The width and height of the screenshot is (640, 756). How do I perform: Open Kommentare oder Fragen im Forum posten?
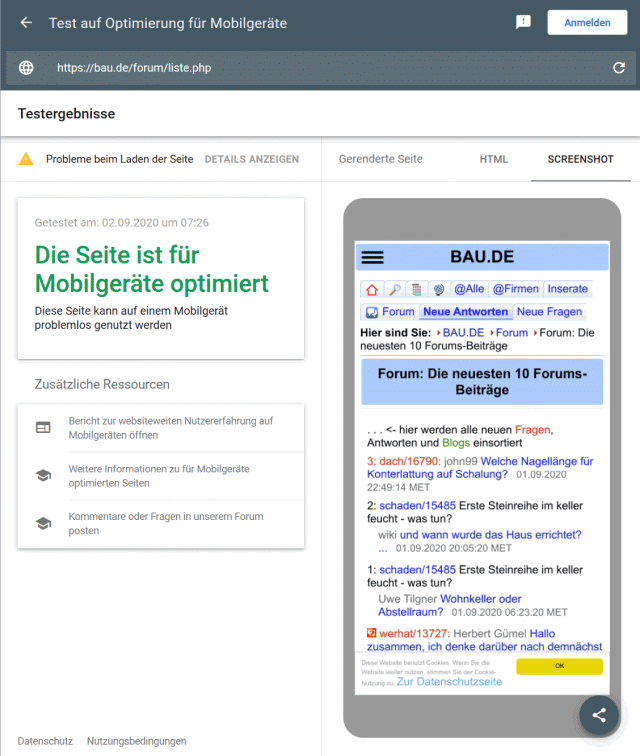[165, 524]
